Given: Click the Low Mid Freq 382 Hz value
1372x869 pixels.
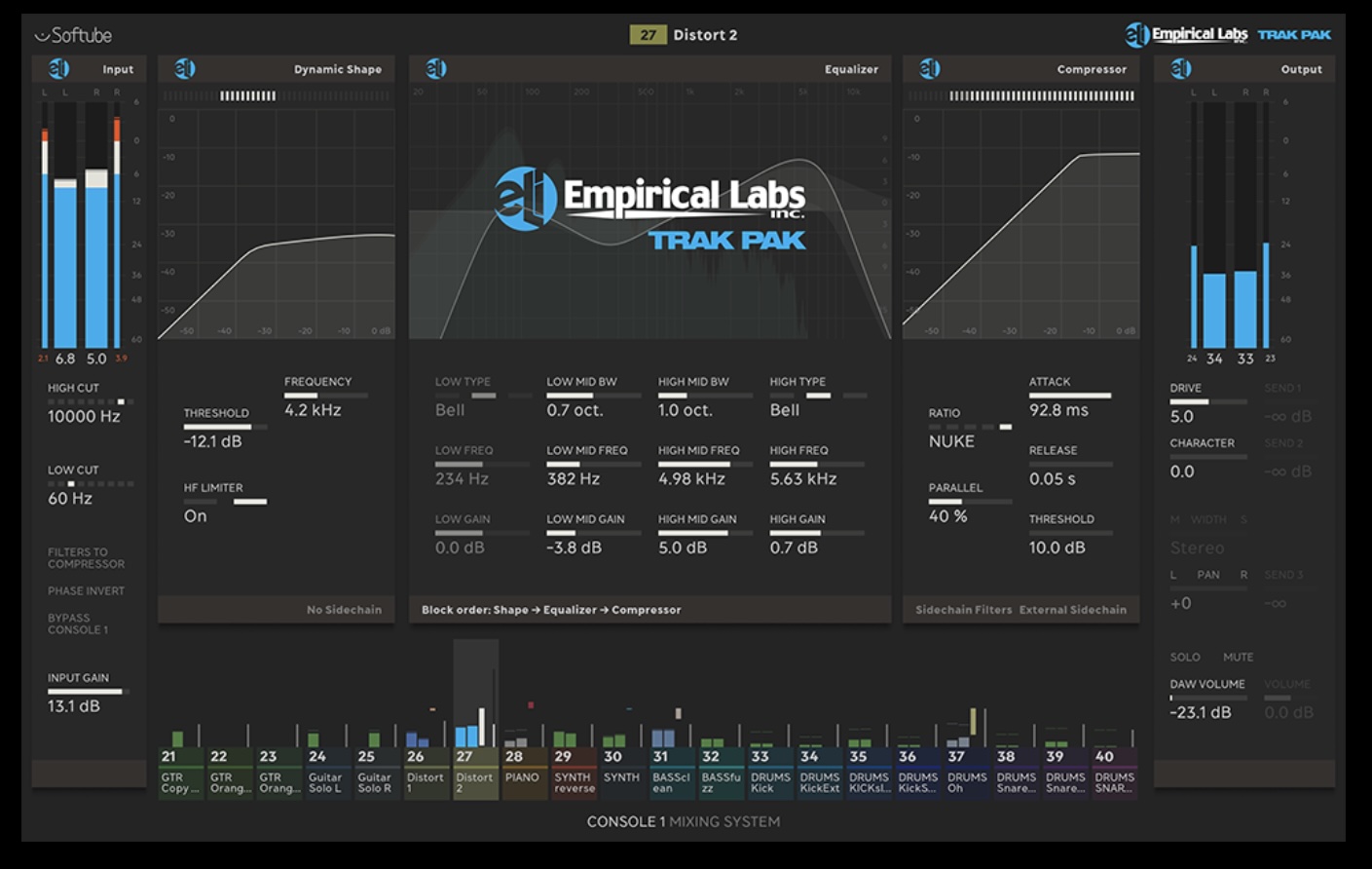Looking at the screenshot, I should tap(573, 478).
